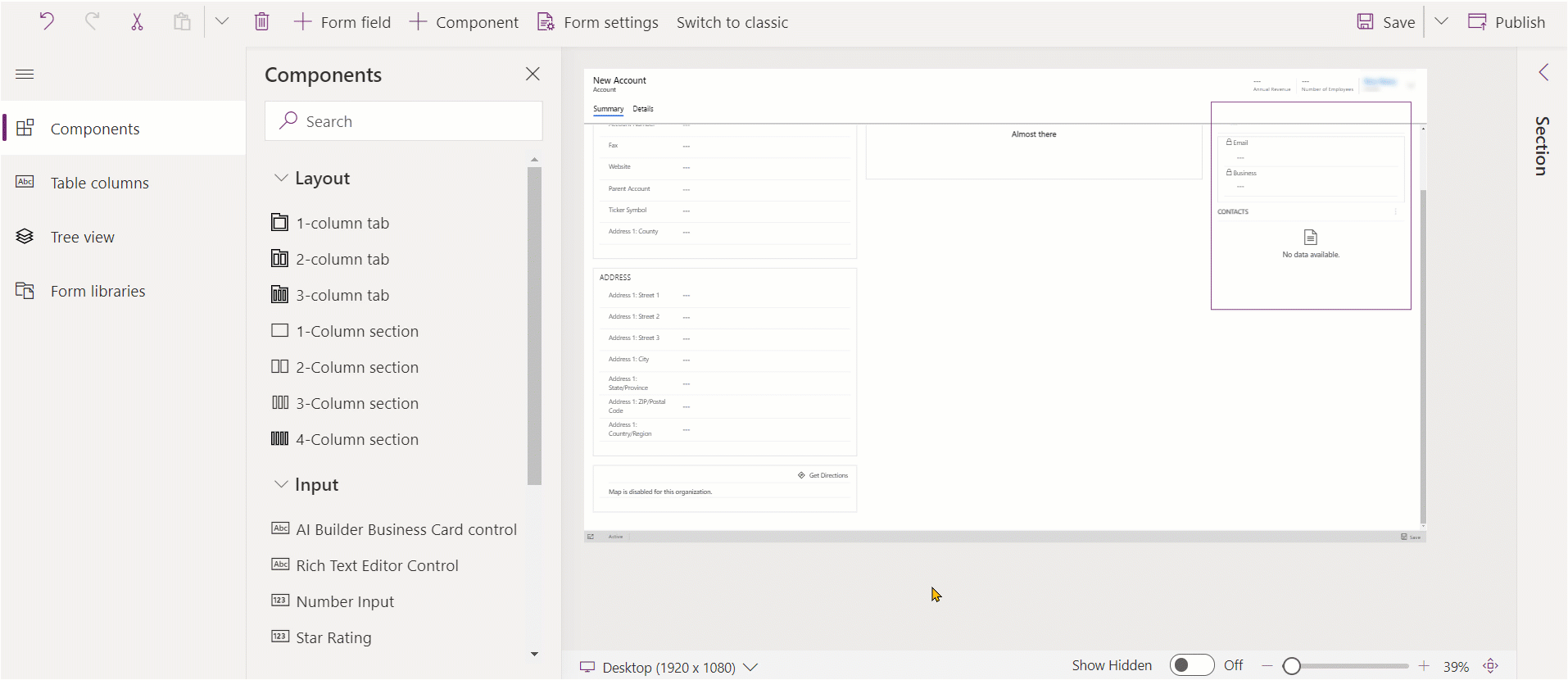Open the Save options dropdown arrow
1568x680 pixels.
coord(1442,22)
